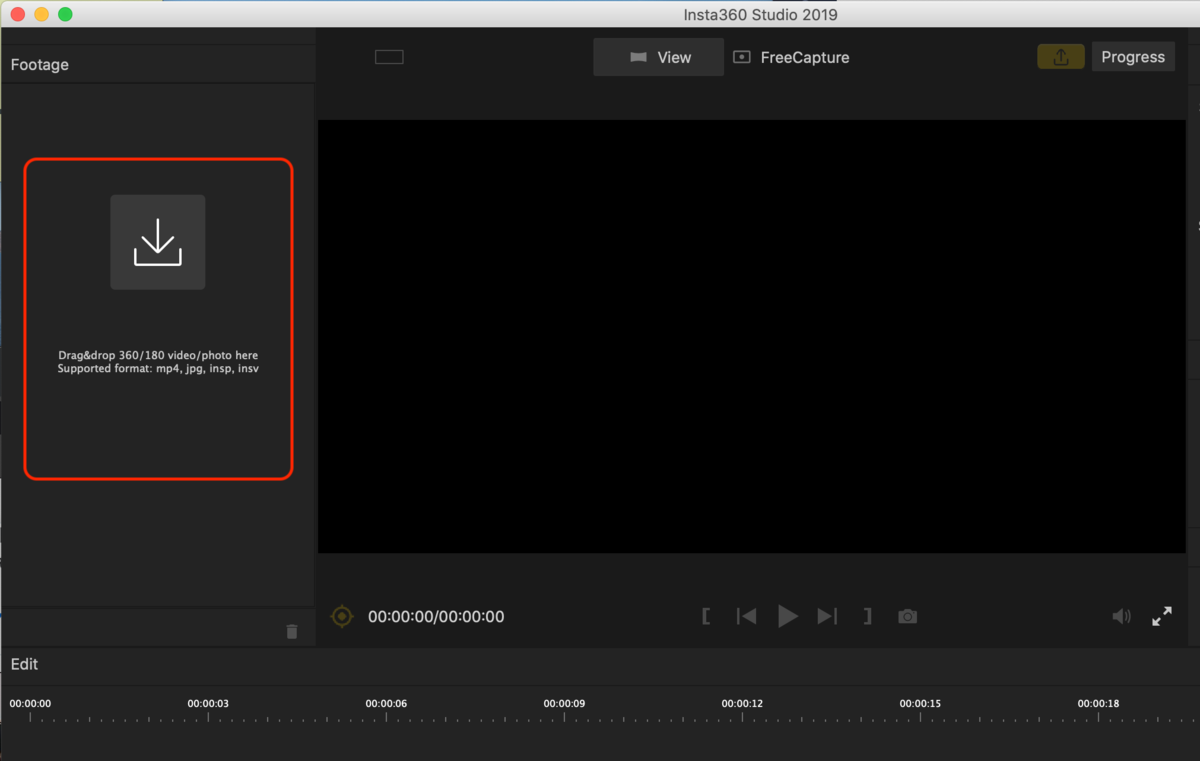Viewport: 1200px width, 761px height.
Task: Click the 00:00:18 timeline marker
Action: point(1098,703)
